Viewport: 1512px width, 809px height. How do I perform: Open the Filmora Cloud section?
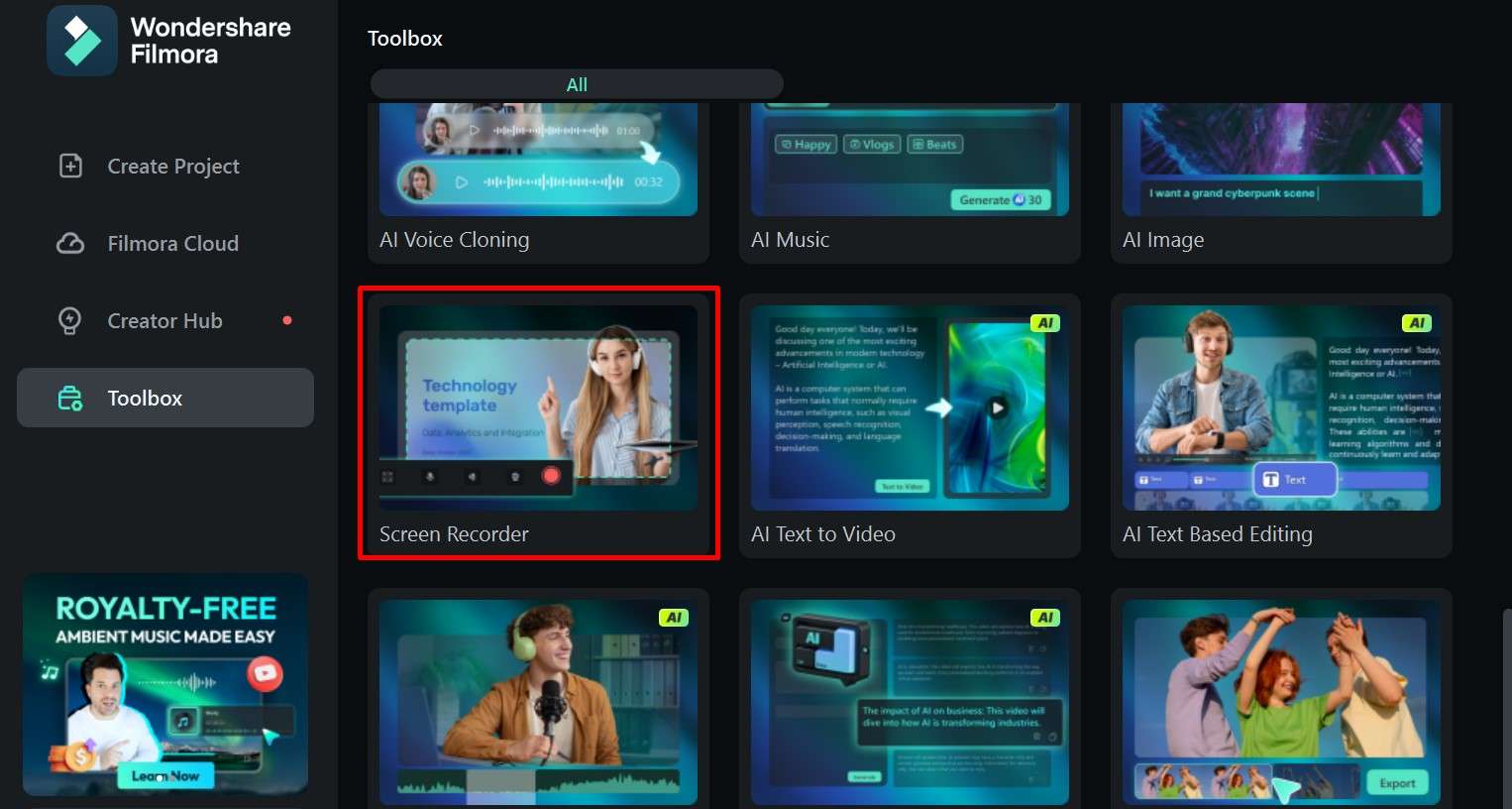(x=165, y=243)
